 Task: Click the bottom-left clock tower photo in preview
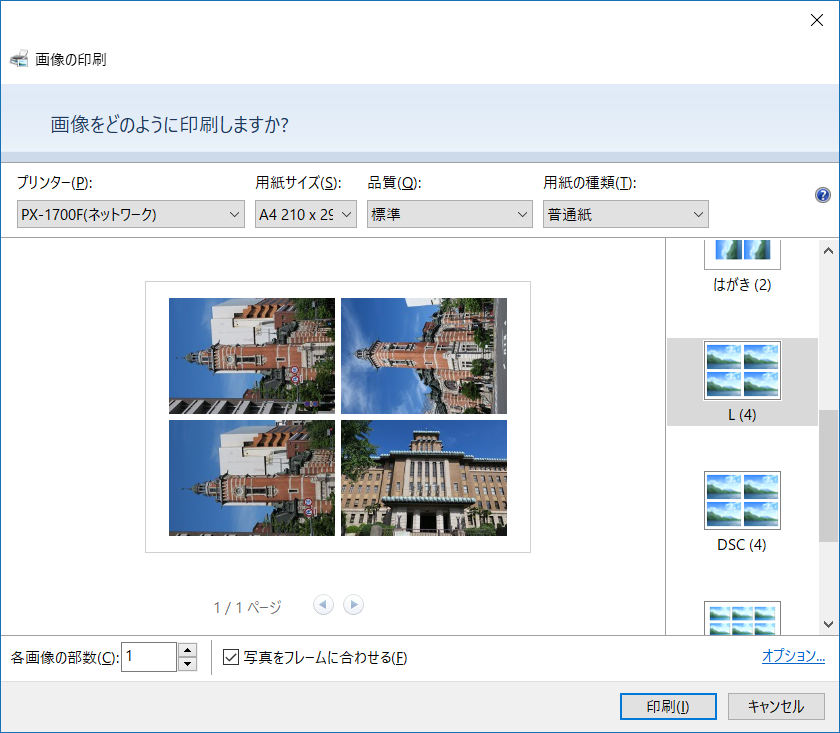tap(252, 478)
